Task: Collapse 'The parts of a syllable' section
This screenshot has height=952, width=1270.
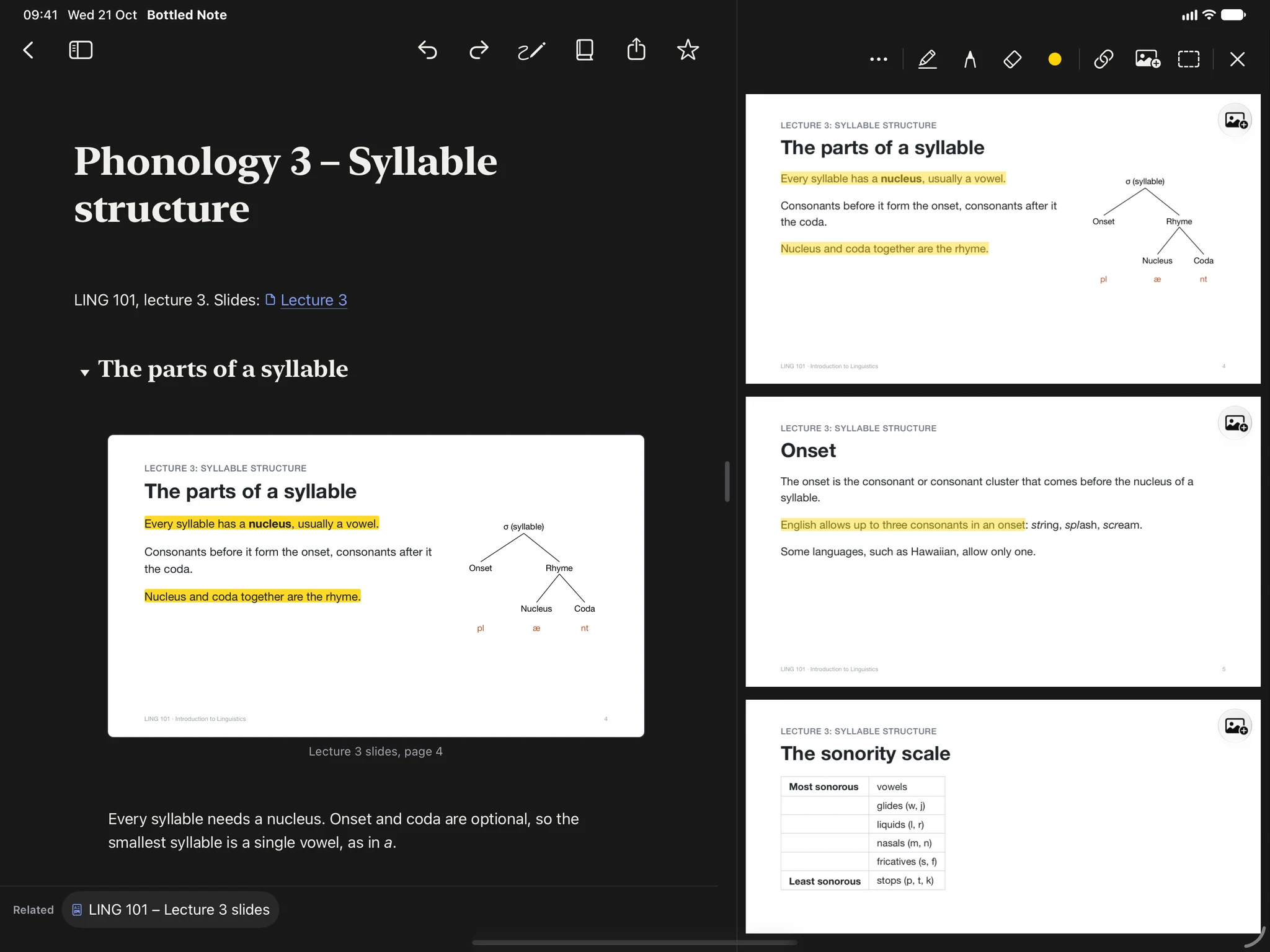Action: click(x=85, y=372)
